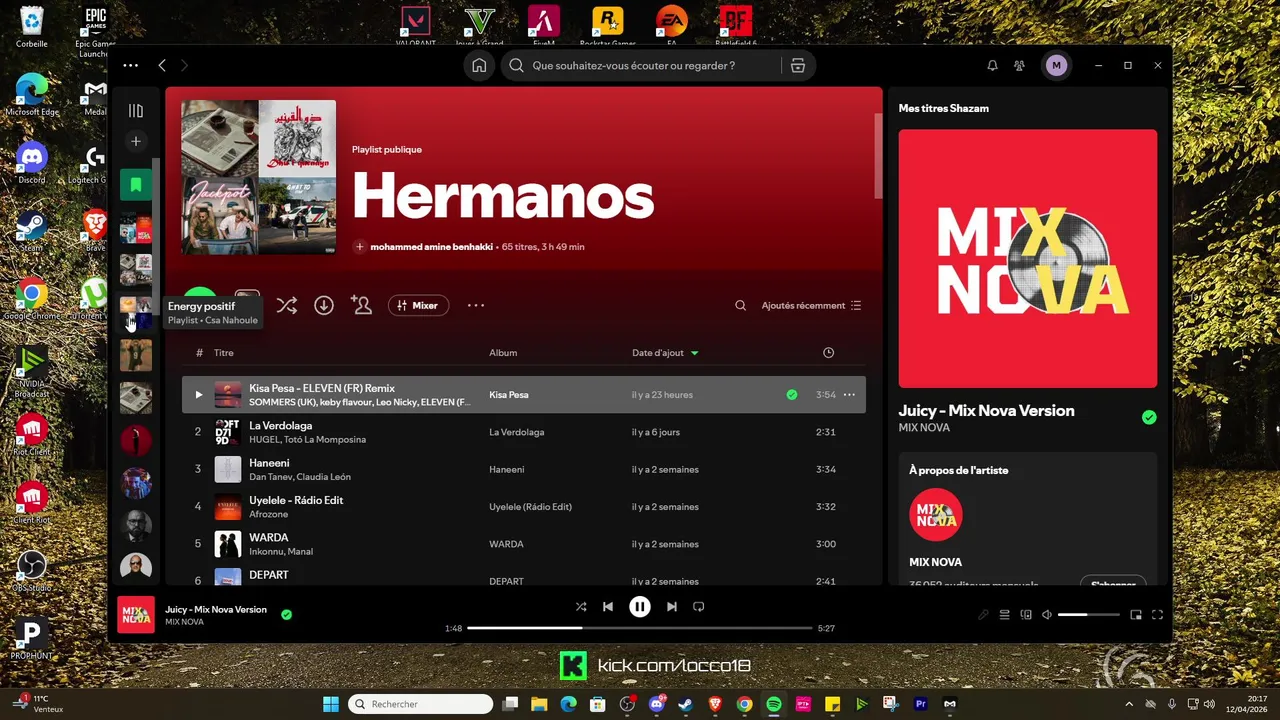
Task: Sort by the Titre column header
Action: point(224,352)
